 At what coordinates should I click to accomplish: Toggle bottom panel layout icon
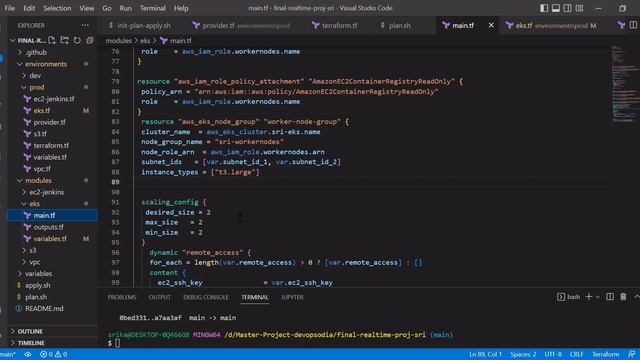[556, 8]
